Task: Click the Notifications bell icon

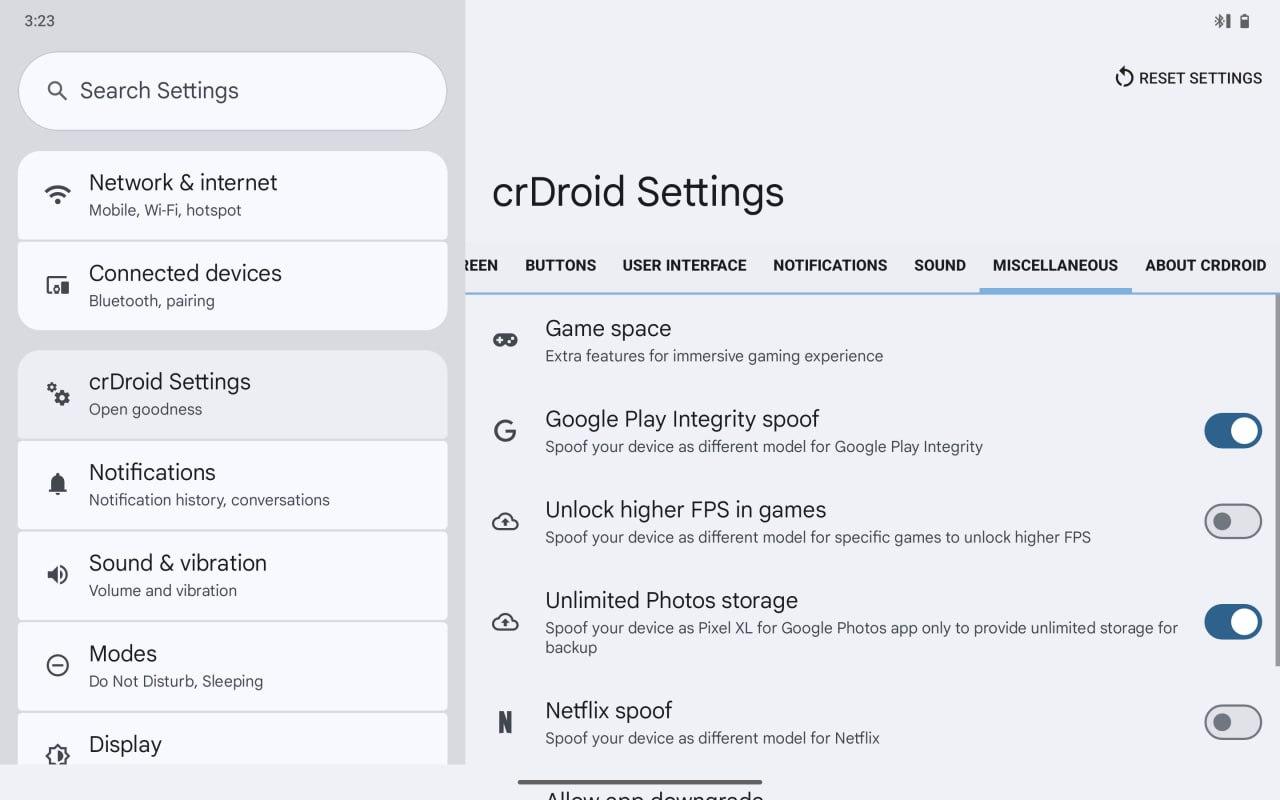Action: [x=58, y=485]
